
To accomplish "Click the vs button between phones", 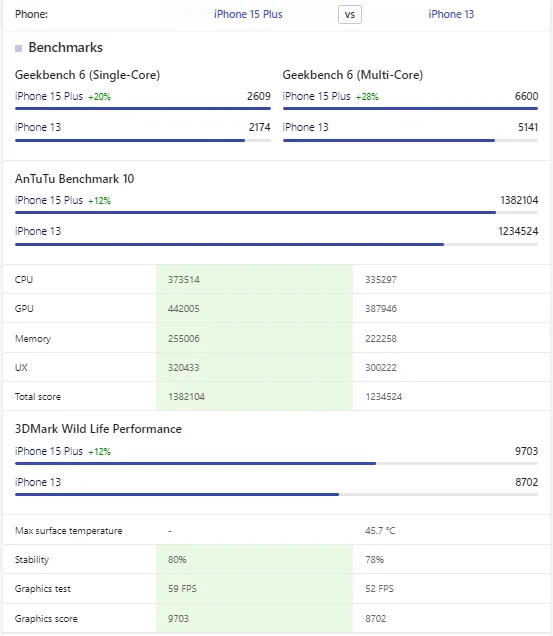I will click(x=350, y=15).
